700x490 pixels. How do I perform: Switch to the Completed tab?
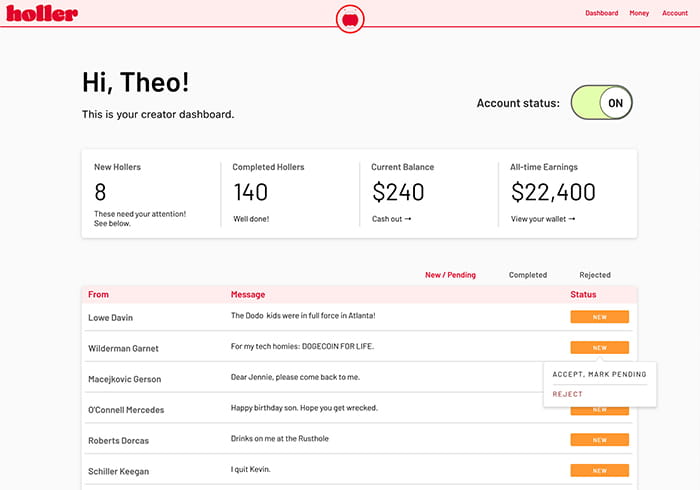527,275
